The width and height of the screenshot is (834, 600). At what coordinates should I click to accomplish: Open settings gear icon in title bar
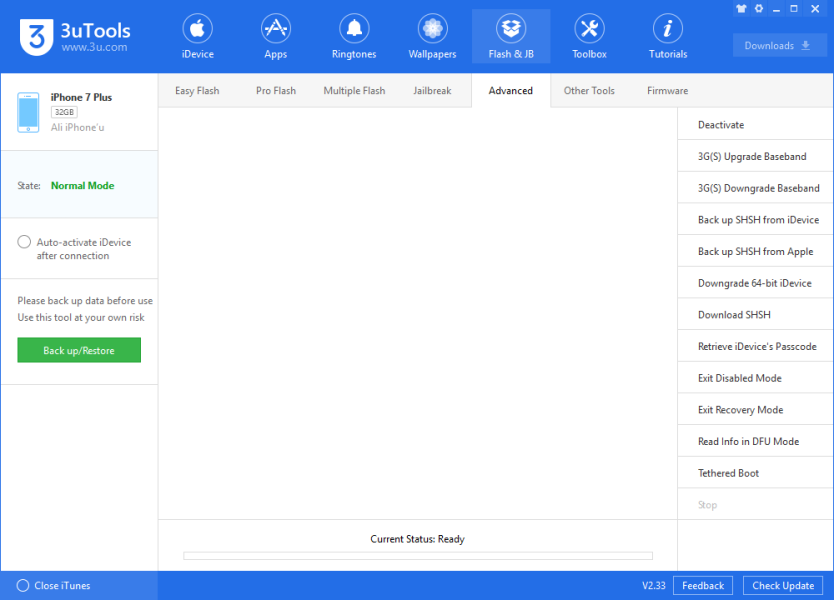click(x=759, y=9)
